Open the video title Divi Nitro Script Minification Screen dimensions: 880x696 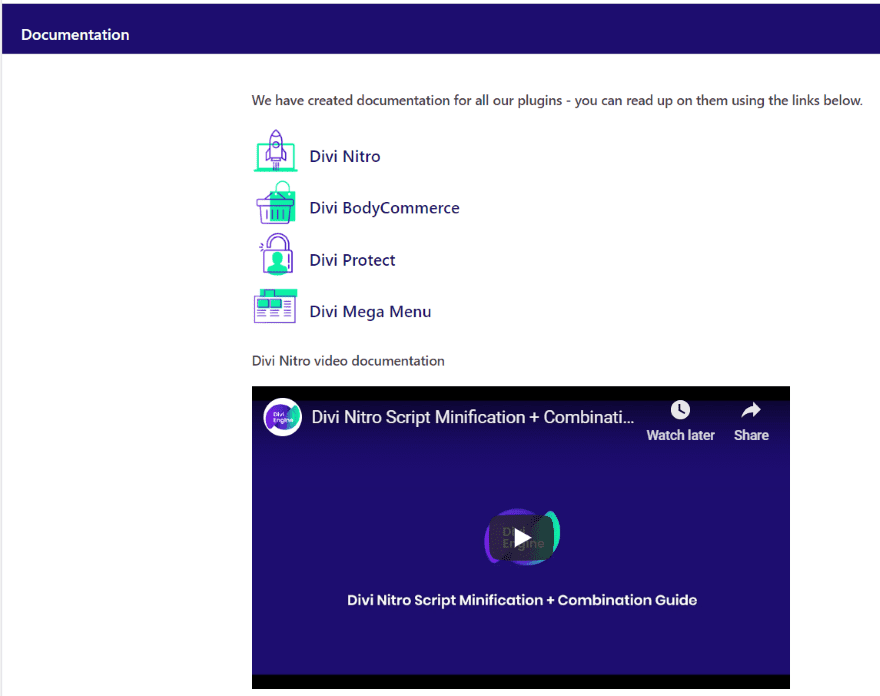click(x=473, y=417)
